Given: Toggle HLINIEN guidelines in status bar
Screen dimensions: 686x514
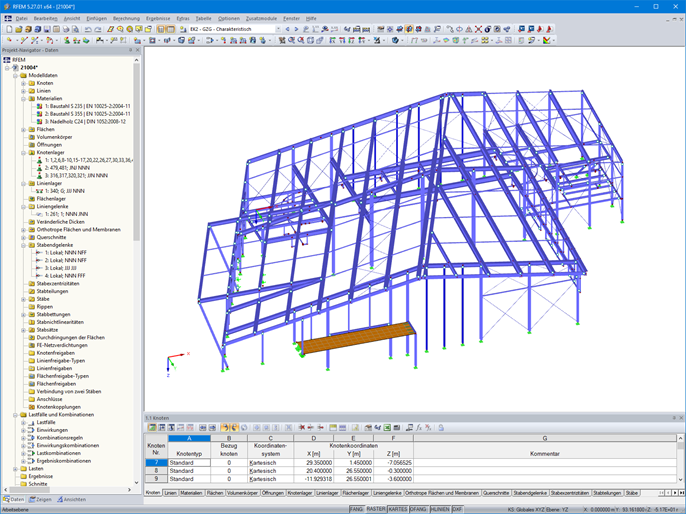Looking at the screenshot, I should click(x=440, y=509).
